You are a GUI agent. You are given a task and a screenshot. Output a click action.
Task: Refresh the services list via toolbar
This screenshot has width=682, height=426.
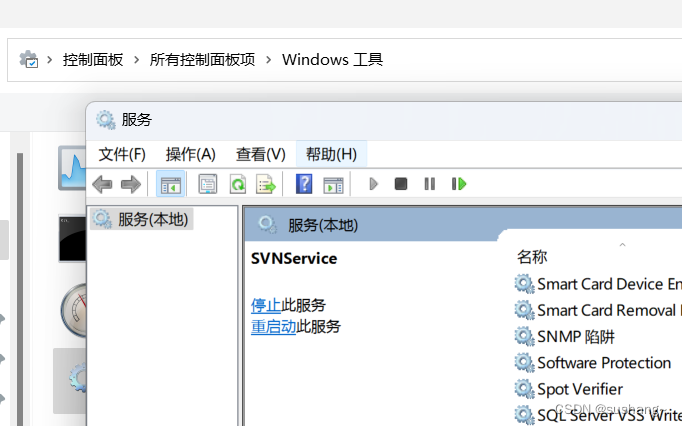(237, 184)
